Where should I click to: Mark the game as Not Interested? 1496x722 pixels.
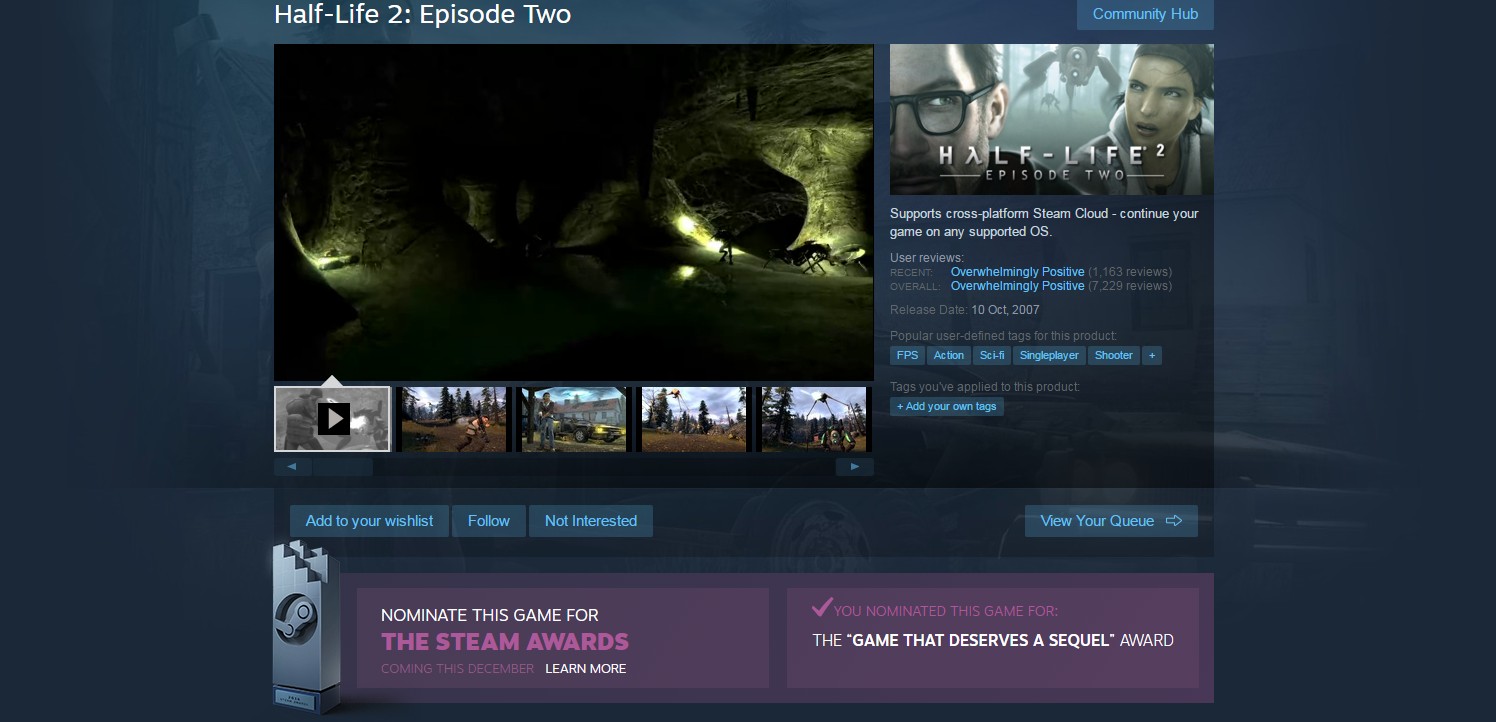pos(591,521)
